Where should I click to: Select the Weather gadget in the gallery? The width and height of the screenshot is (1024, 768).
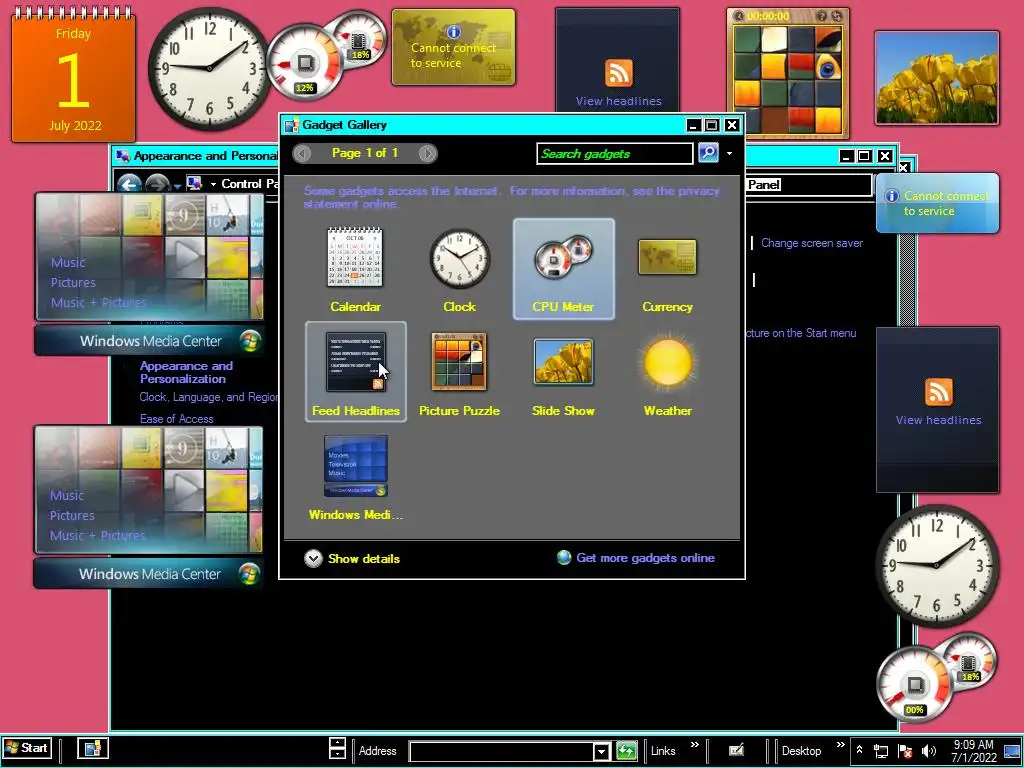point(667,372)
